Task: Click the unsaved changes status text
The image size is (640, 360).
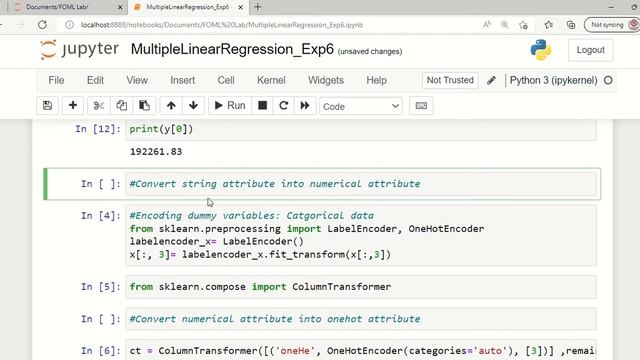Action: coord(370,51)
